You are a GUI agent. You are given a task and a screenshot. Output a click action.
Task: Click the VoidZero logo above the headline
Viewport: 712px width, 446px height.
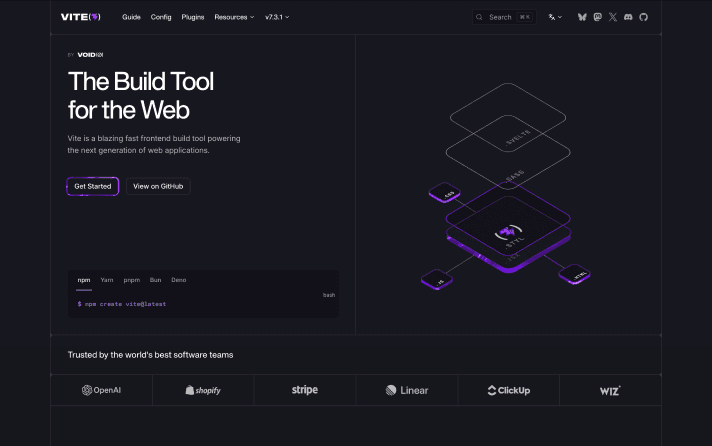tap(90, 55)
